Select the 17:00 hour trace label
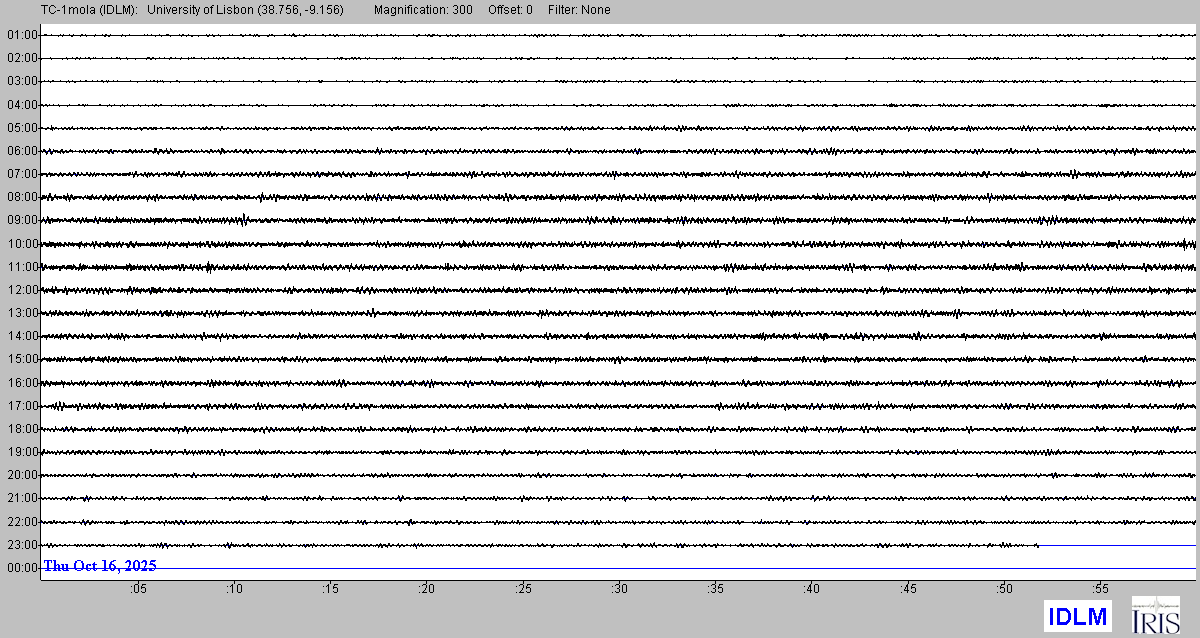This screenshot has height=638, width=1200. (22, 406)
